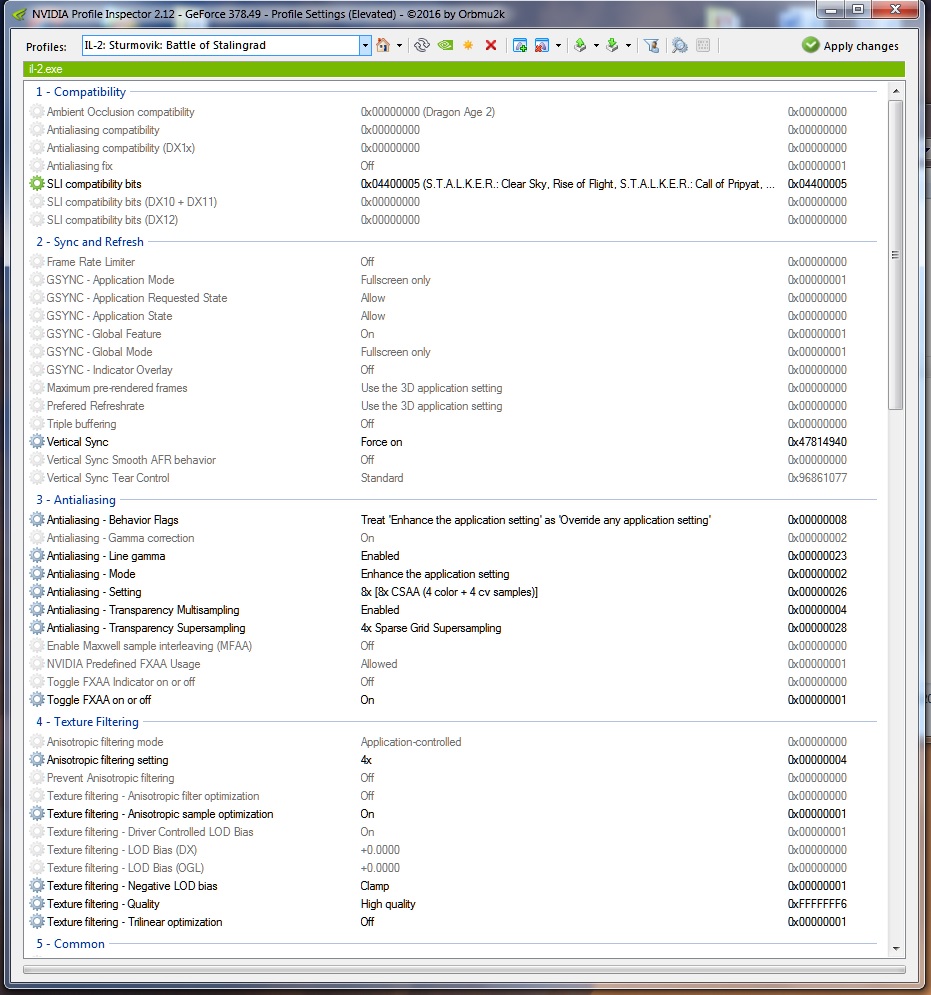Import a profile with the down-arrow icon
The width and height of the screenshot is (931, 995).
612,45
